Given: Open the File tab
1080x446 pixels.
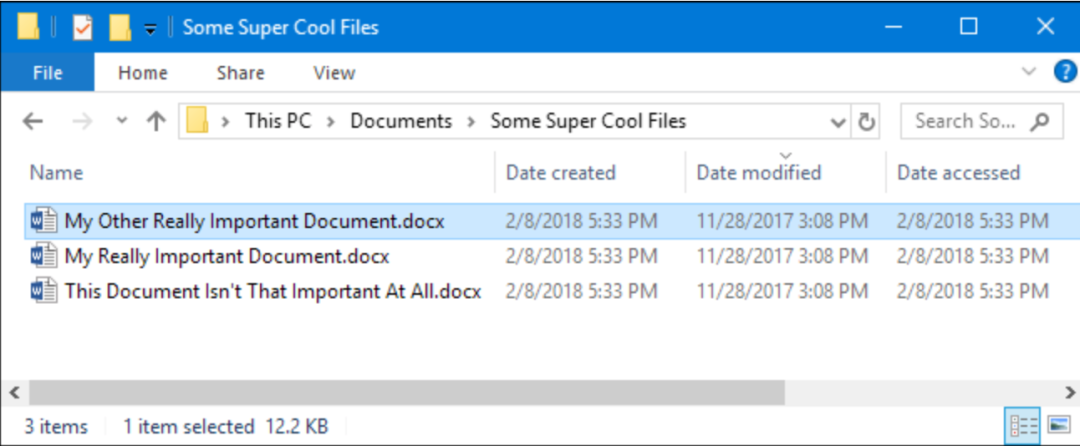Looking at the screenshot, I should 48,72.
